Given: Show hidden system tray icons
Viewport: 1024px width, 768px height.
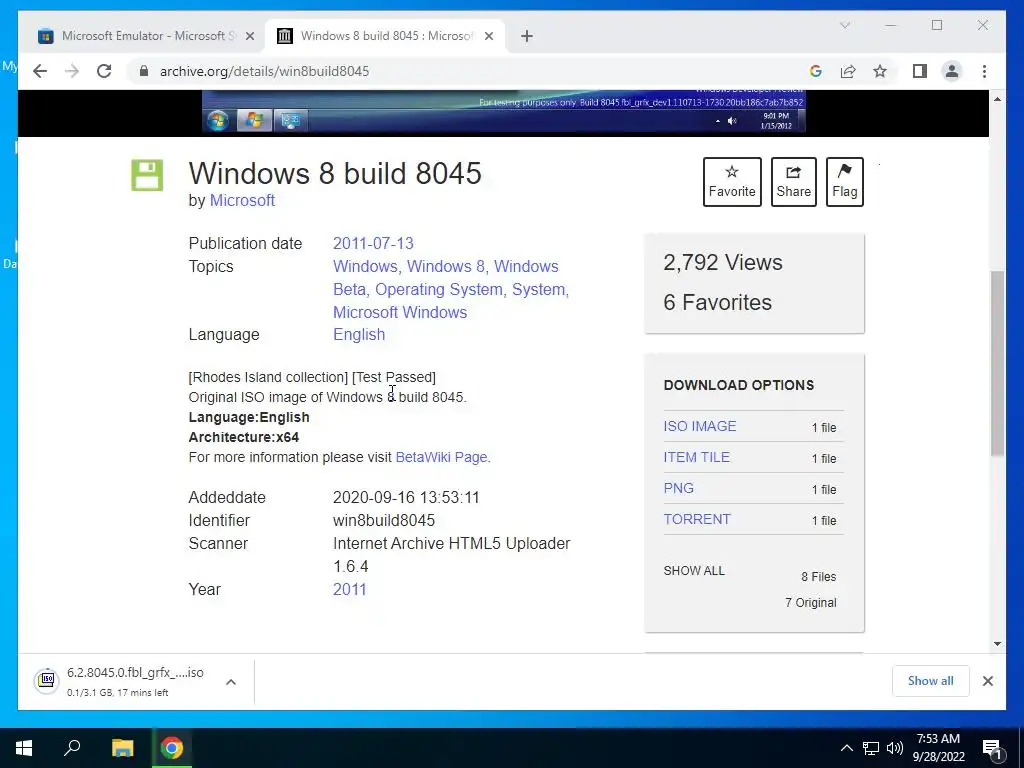Looking at the screenshot, I should 846,748.
